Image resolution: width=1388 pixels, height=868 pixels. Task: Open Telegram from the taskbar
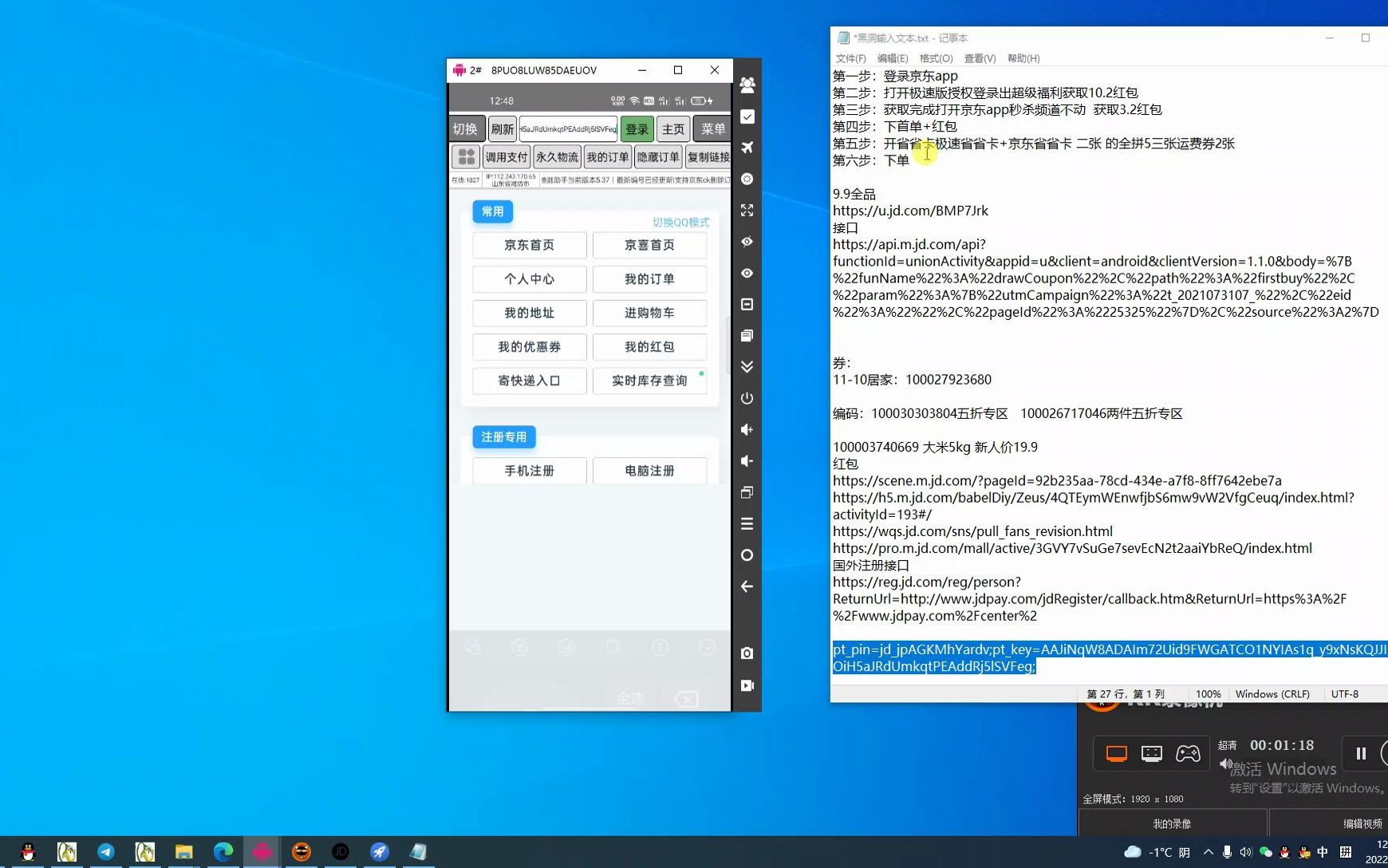point(105,852)
